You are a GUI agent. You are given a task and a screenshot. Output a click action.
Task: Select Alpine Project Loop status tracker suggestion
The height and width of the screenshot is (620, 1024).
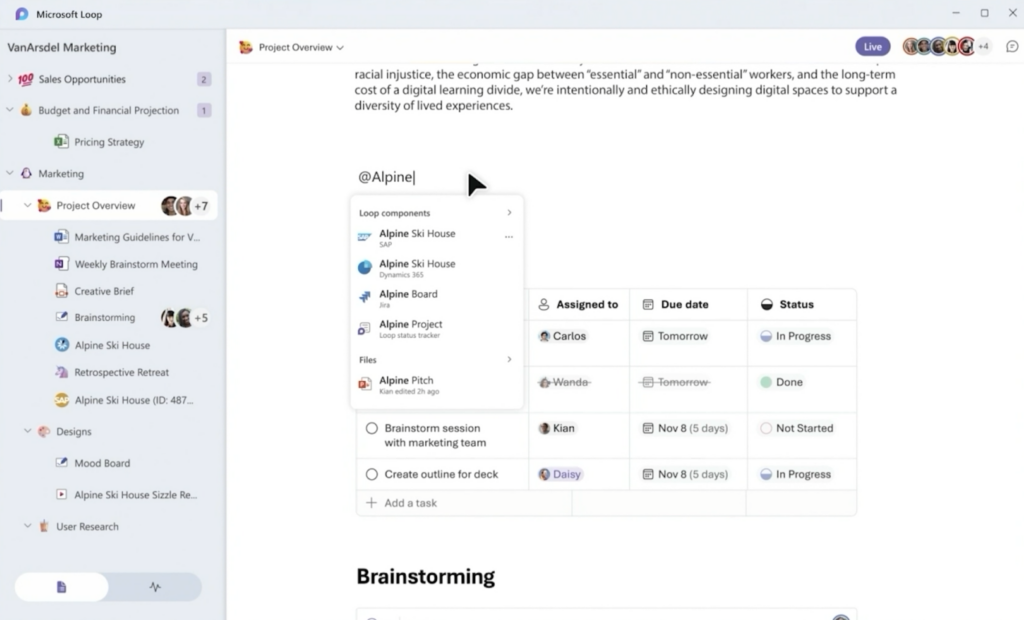pos(436,328)
